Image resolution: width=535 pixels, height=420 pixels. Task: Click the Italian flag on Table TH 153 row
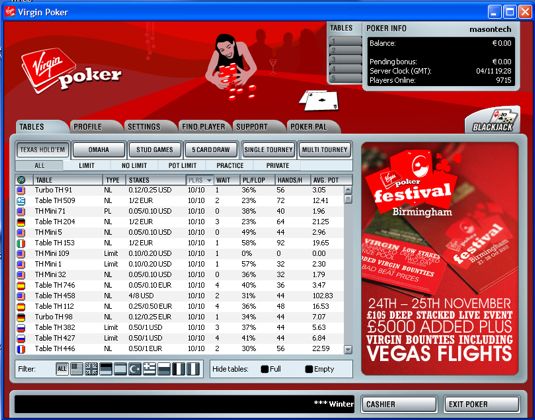click(x=21, y=243)
